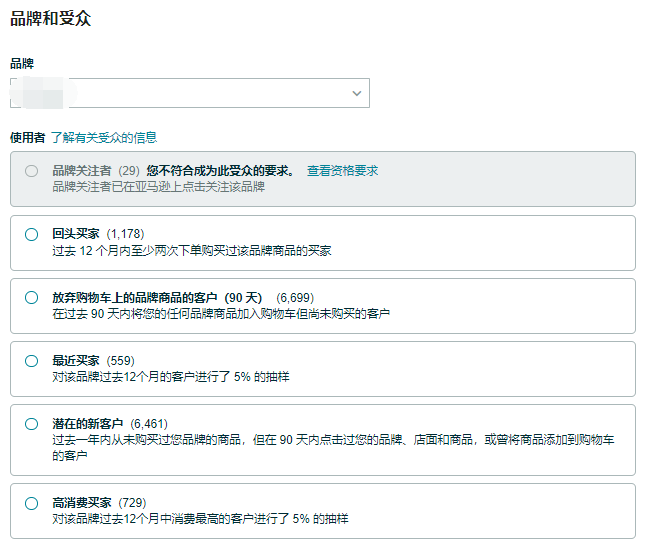Screen dimensions: 645x546
Task: Choose the 放弃购物车上的品牌商品的客户 radio option
Action: click(31, 297)
